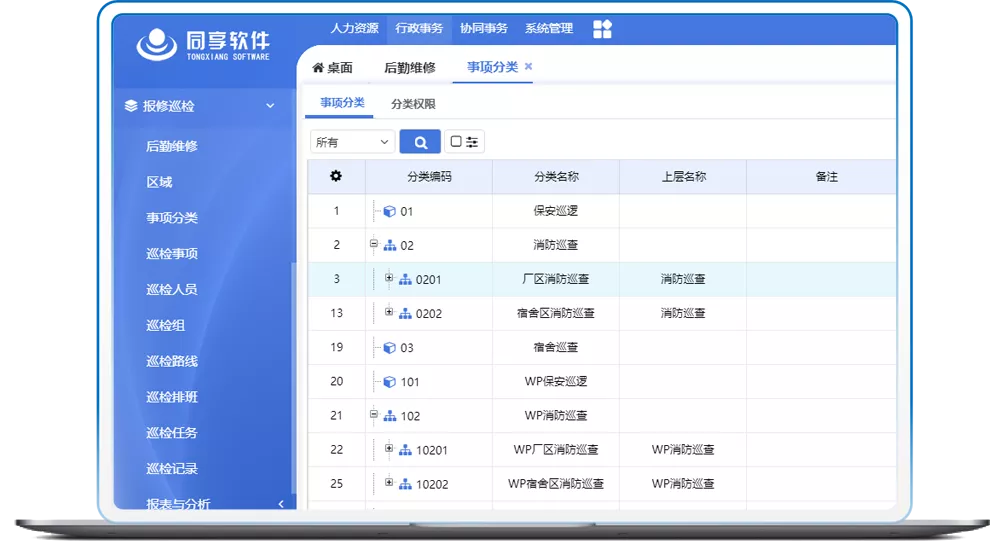Select the 事项分类 sub-tab
The height and width of the screenshot is (546, 1000).
click(342, 103)
